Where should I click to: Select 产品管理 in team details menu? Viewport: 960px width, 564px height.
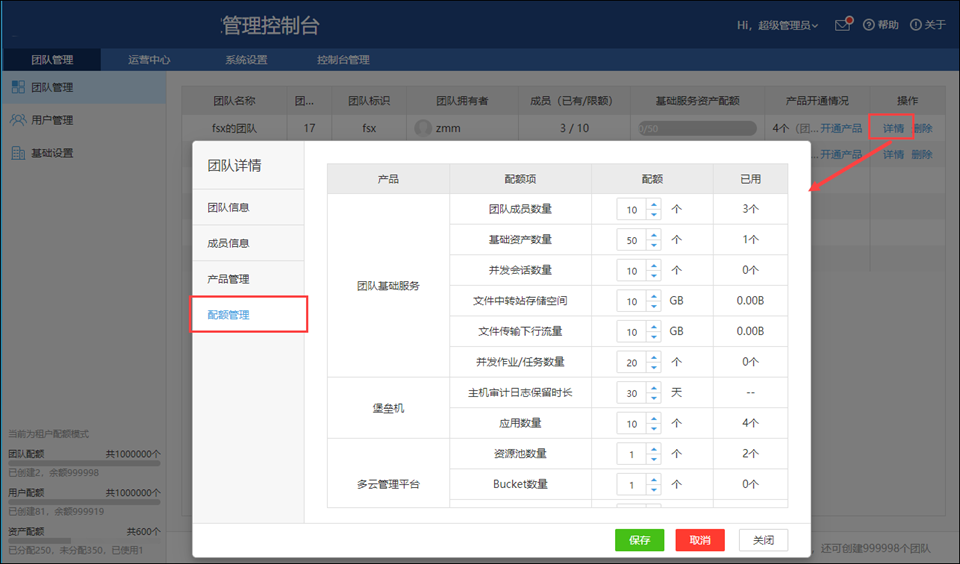tap(228, 279)
